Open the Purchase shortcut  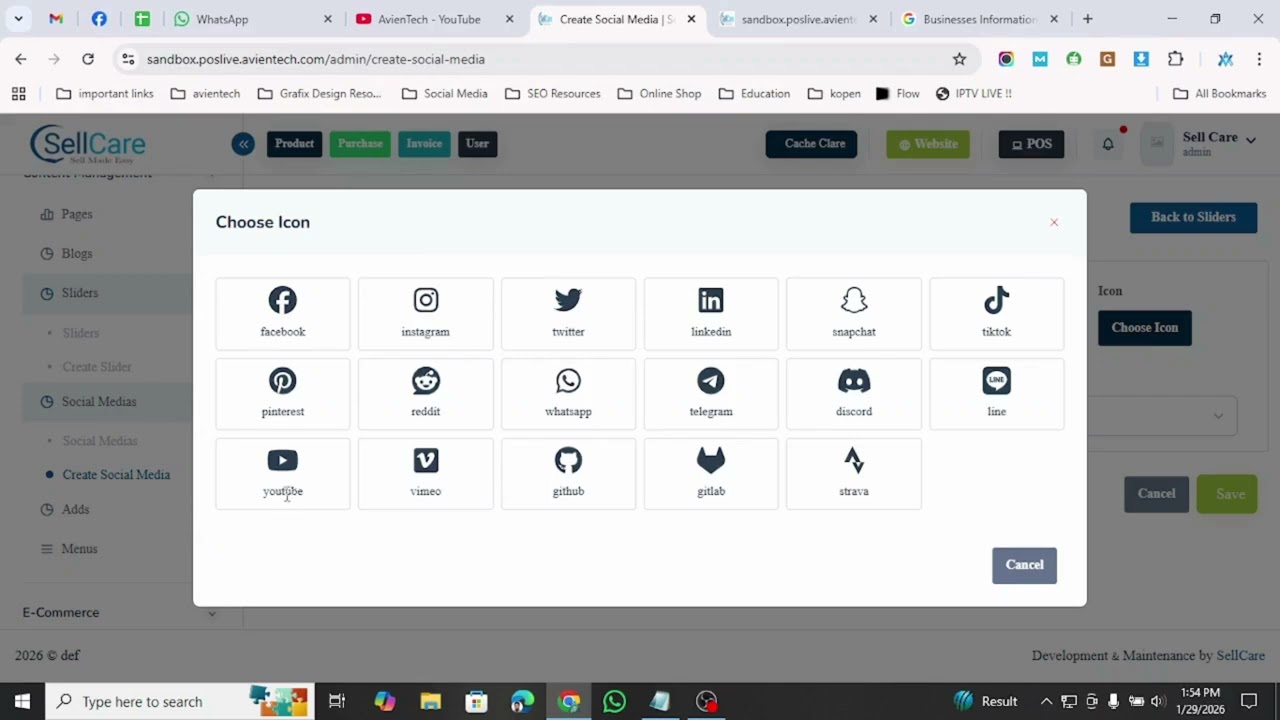click(360, 144)
